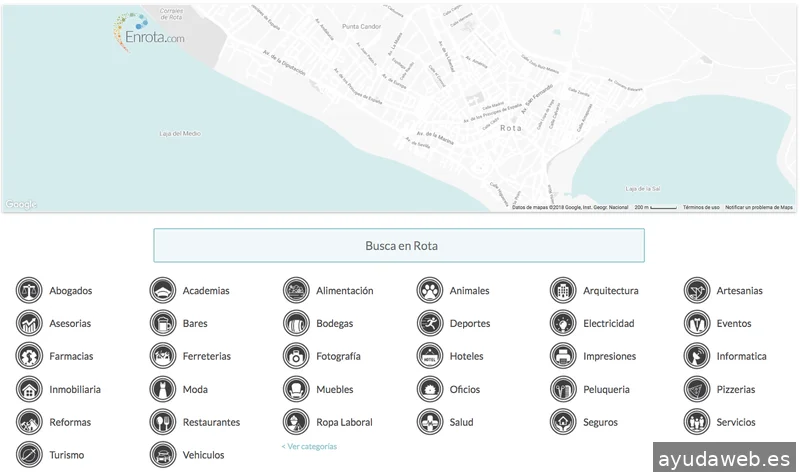Select the Vehículos category link
This screenshot has width=800, height=476.
point(203,455)
